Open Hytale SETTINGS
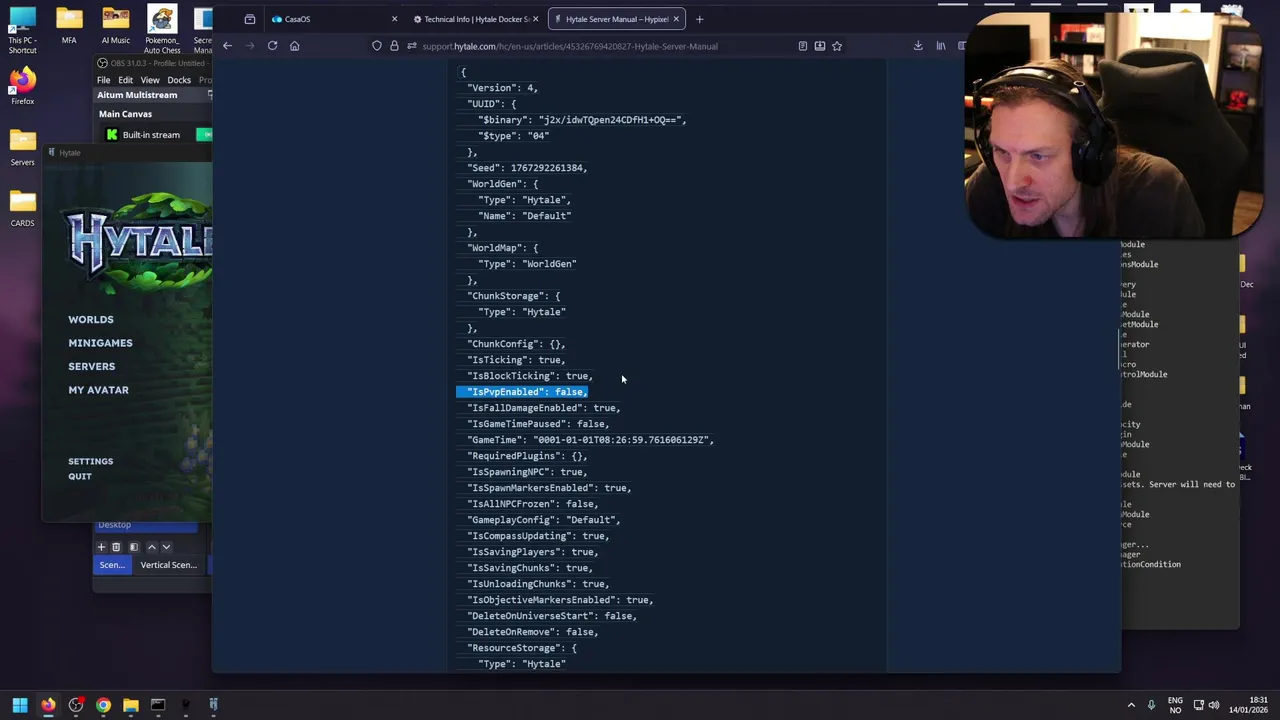This screenshot has height=720, width=1280. [x=90, y=462]
